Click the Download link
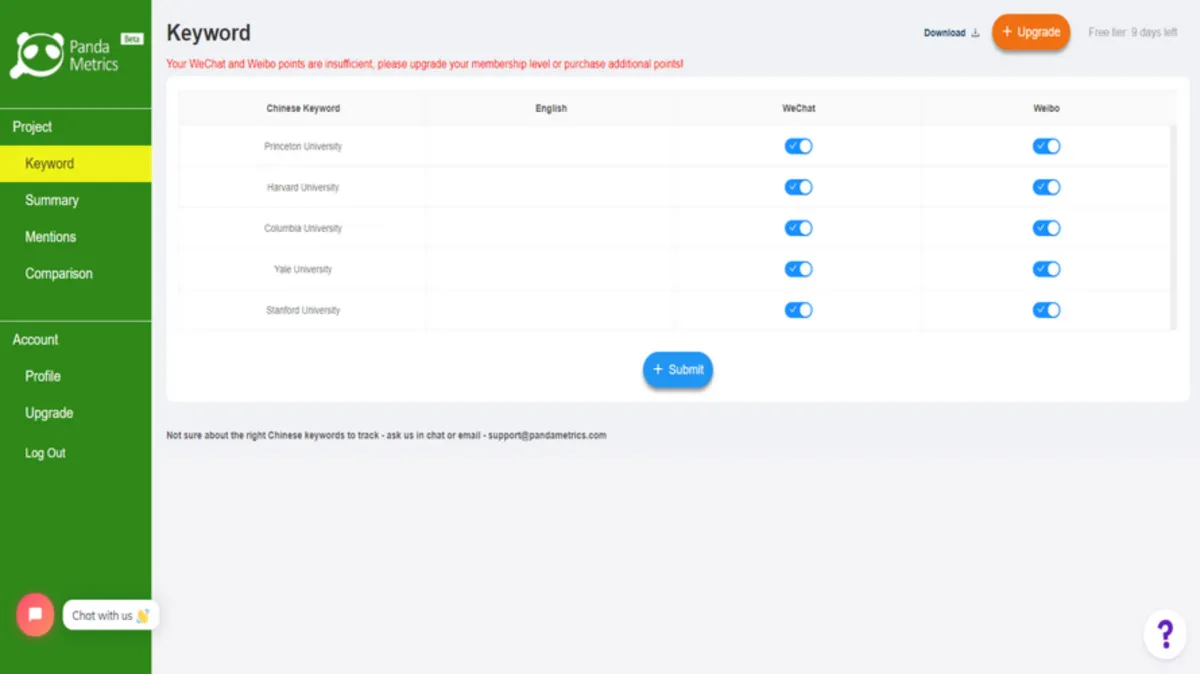The width and height of the screenshot is (1200, 674). click(x=952, y=33)
